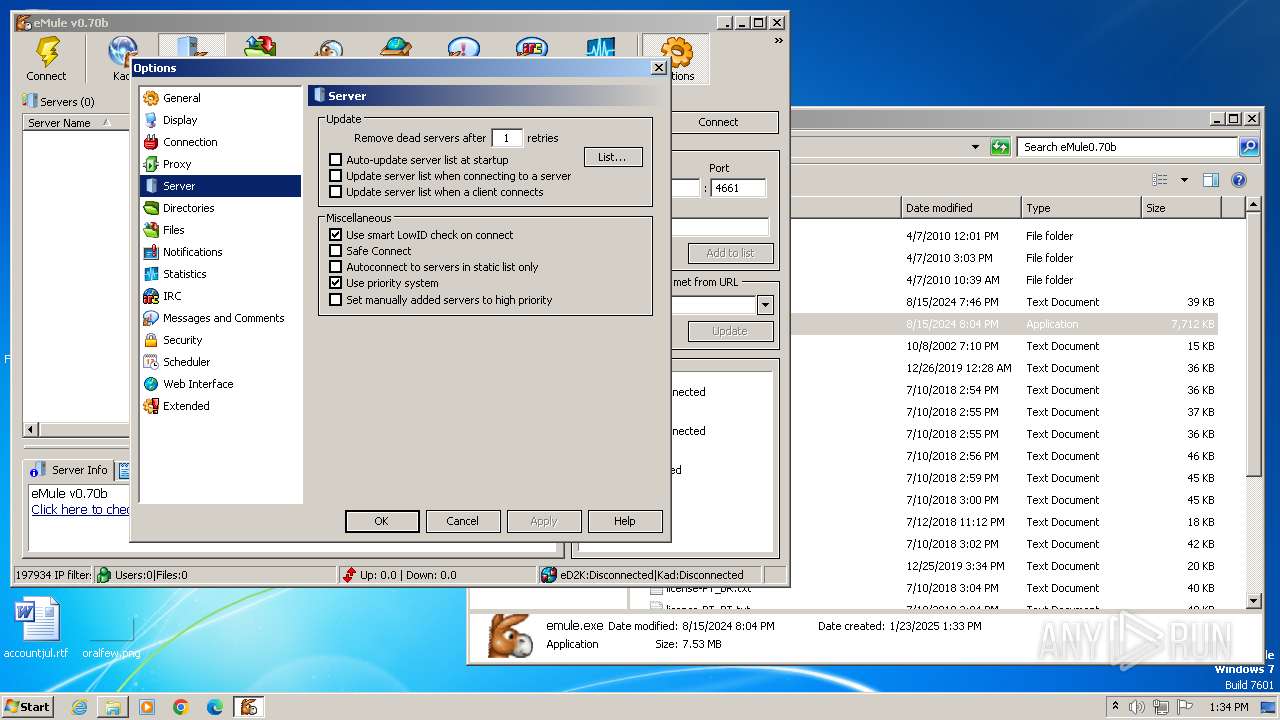The width and height of the screenshot is (1280, 720).
Task: Focus the Search eMule0.70b box
Action: click(x=1128, y=147)
